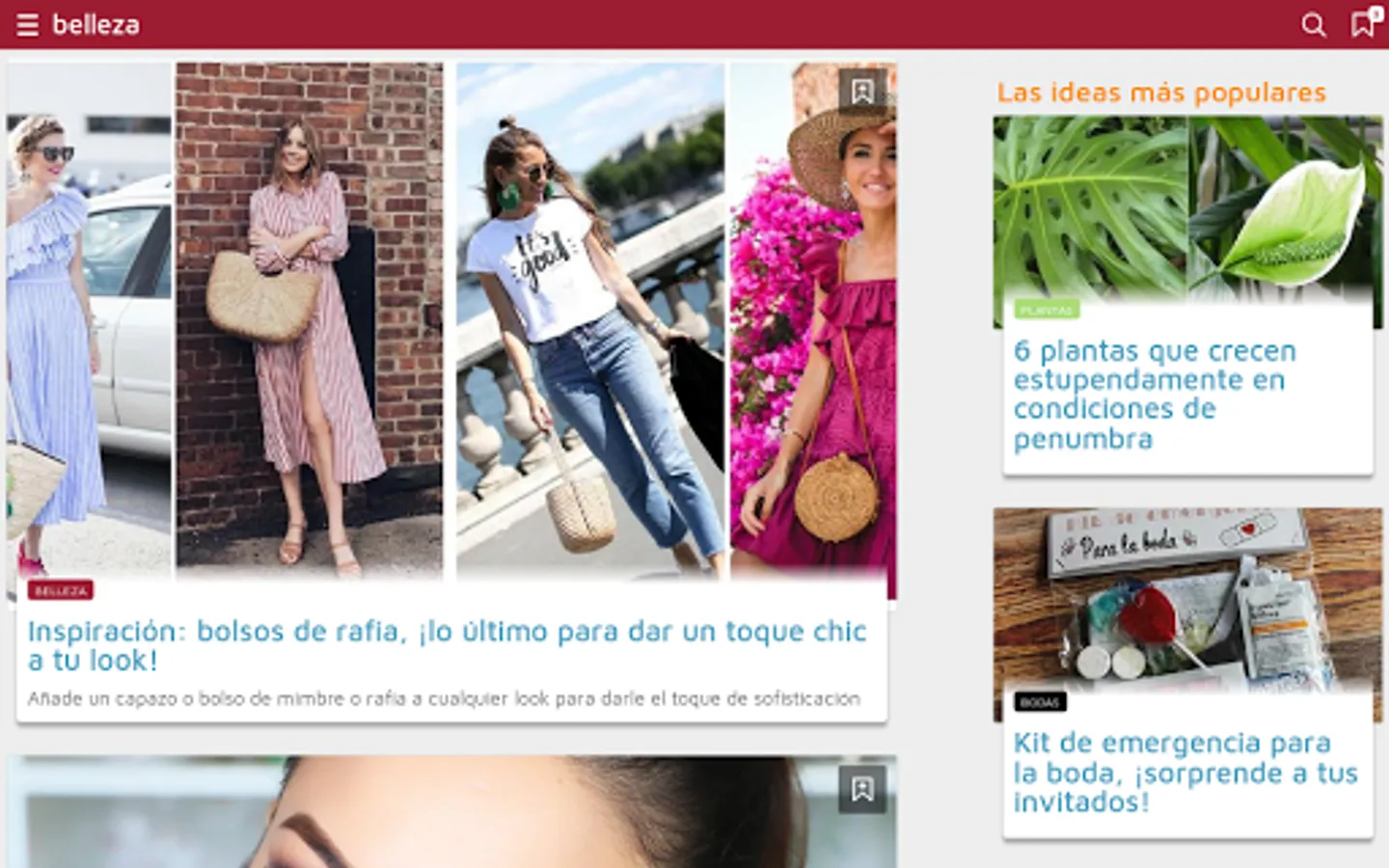
Task: Select the black BODAS category tag
Action: pos(1040,702)
